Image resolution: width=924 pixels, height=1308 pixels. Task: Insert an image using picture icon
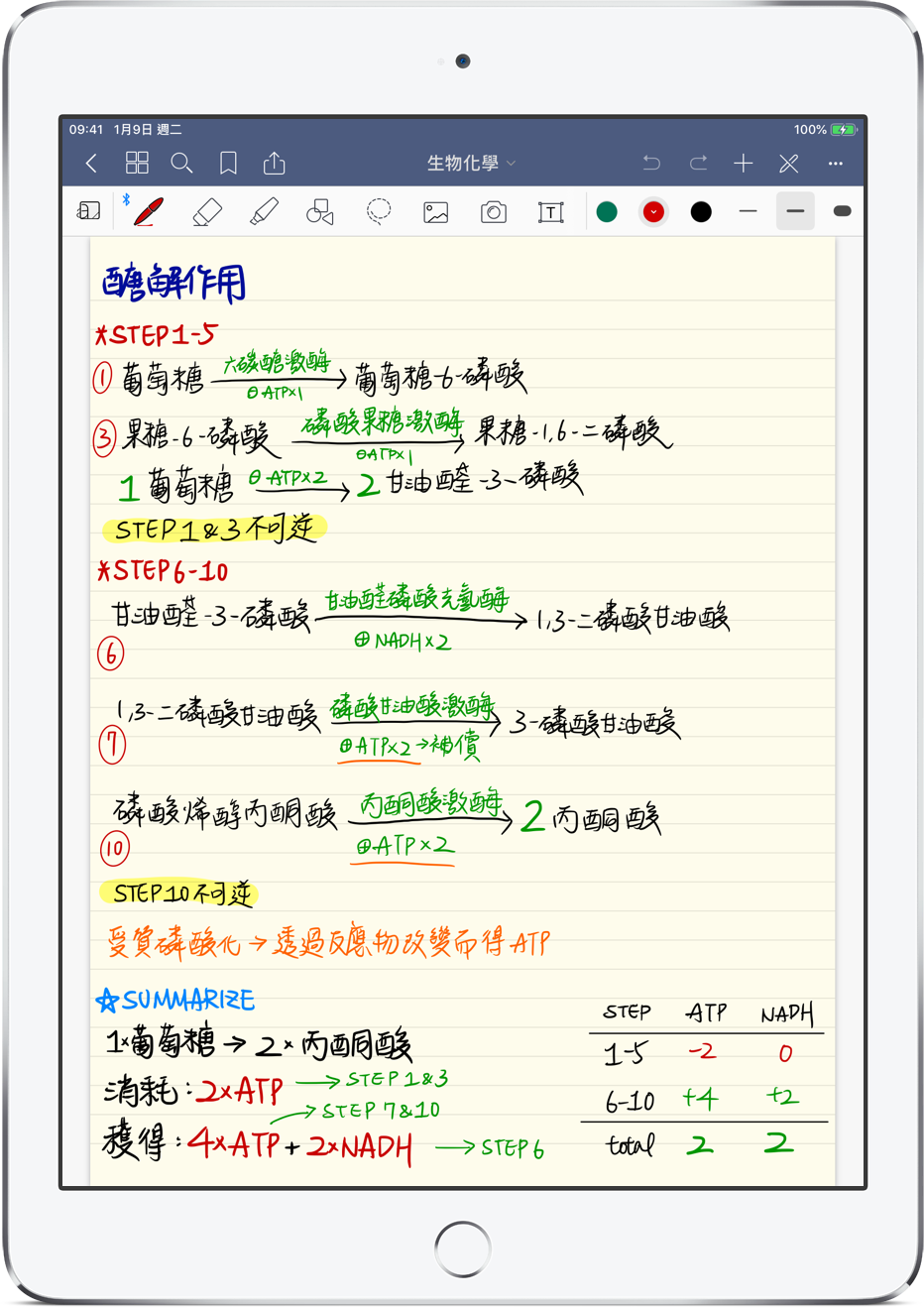(436, 212)
